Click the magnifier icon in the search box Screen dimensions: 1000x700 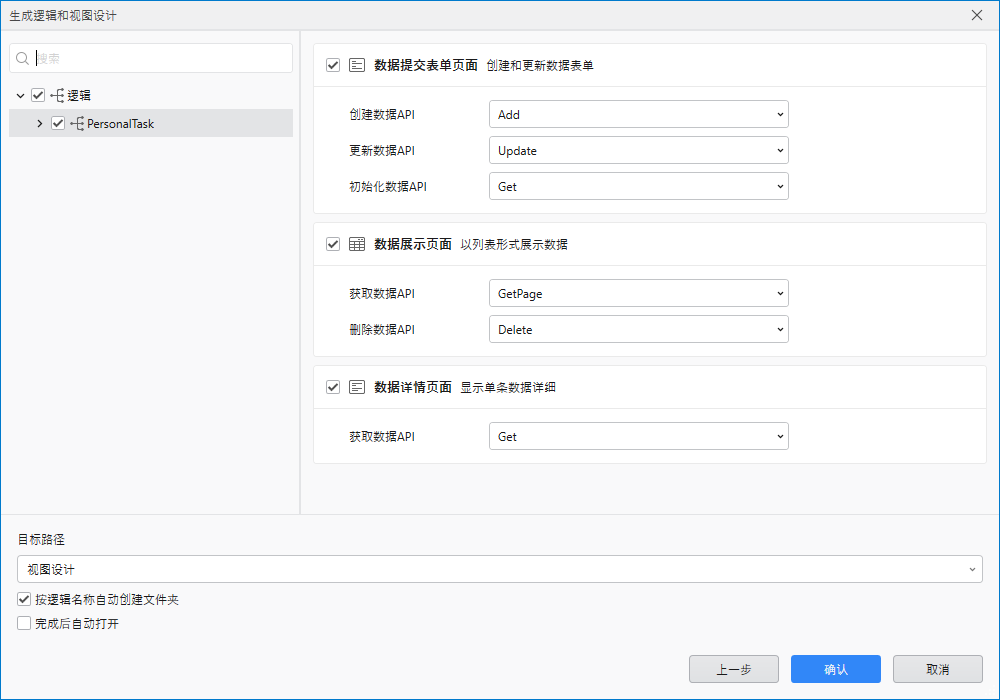pyautogui.click(x=22, y=58)
